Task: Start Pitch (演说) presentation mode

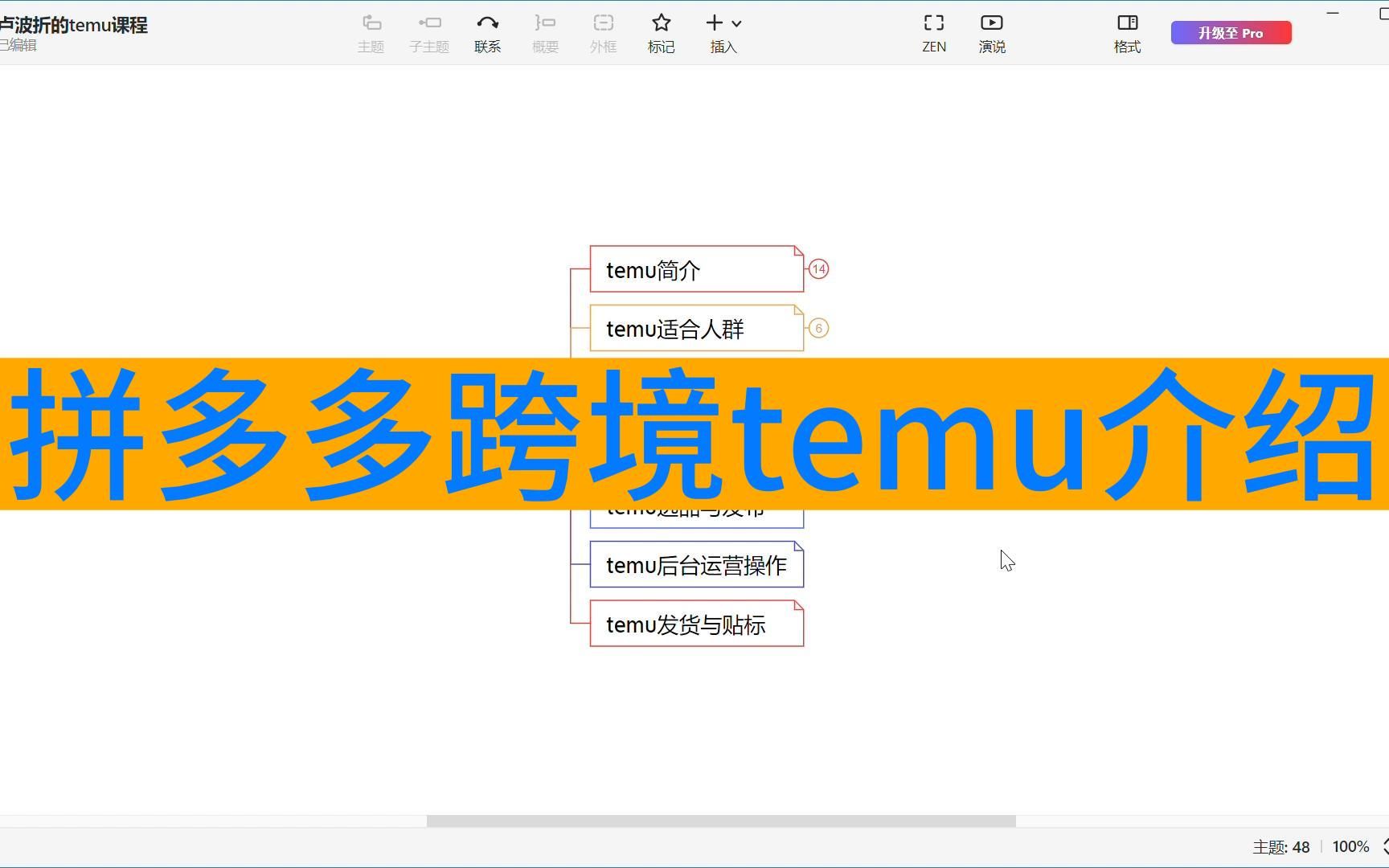Action: pyautogui.click(x=992, y=34)
